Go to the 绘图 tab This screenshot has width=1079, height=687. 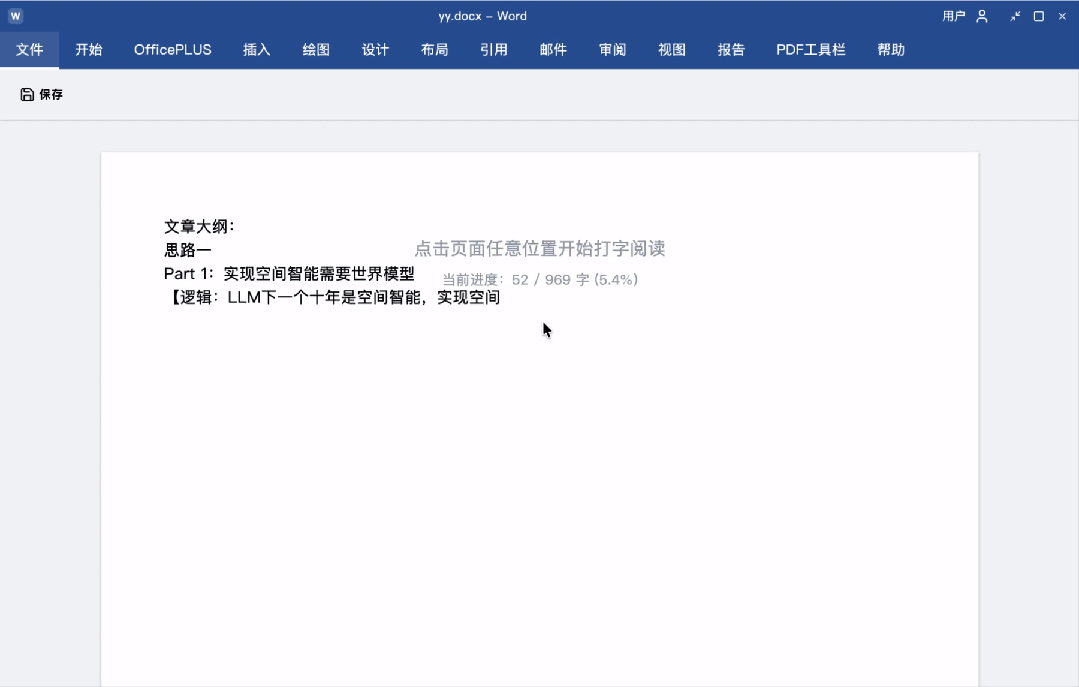pos(316,49)
